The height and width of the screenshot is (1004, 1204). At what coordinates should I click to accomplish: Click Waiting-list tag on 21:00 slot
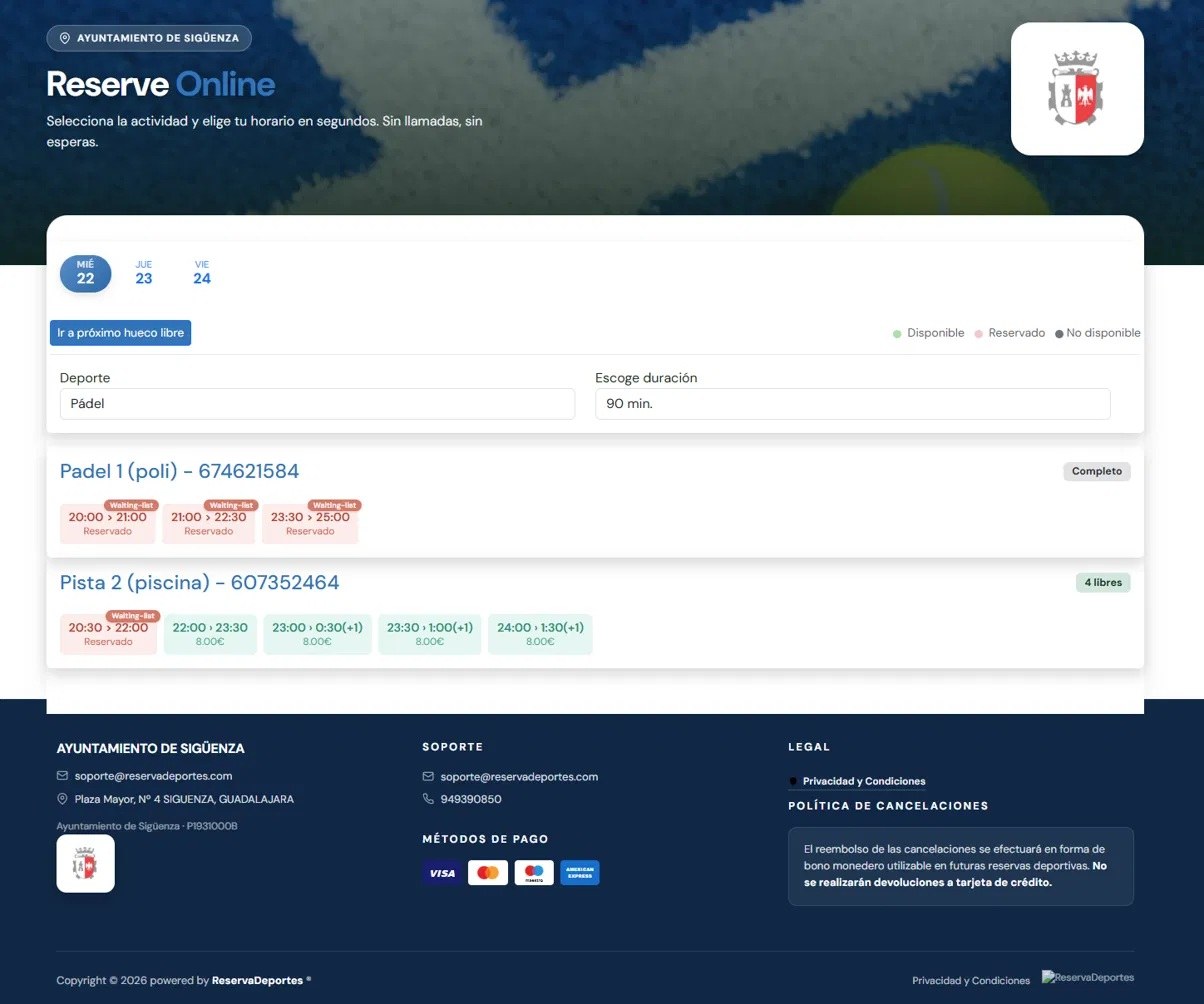pos(231,505)
